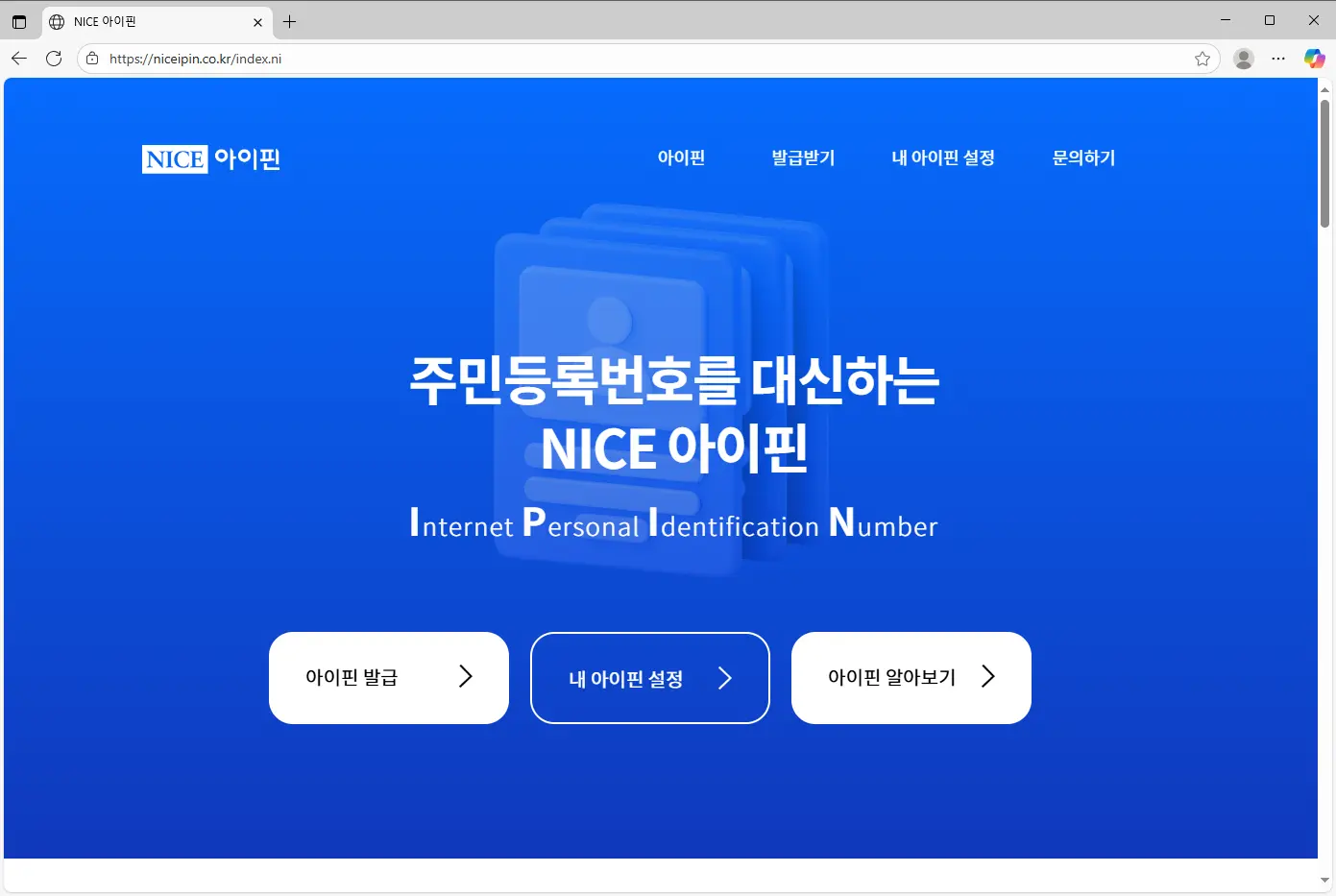Reload the page with refresh icon
1336x896 pixels.
[54, 59]
